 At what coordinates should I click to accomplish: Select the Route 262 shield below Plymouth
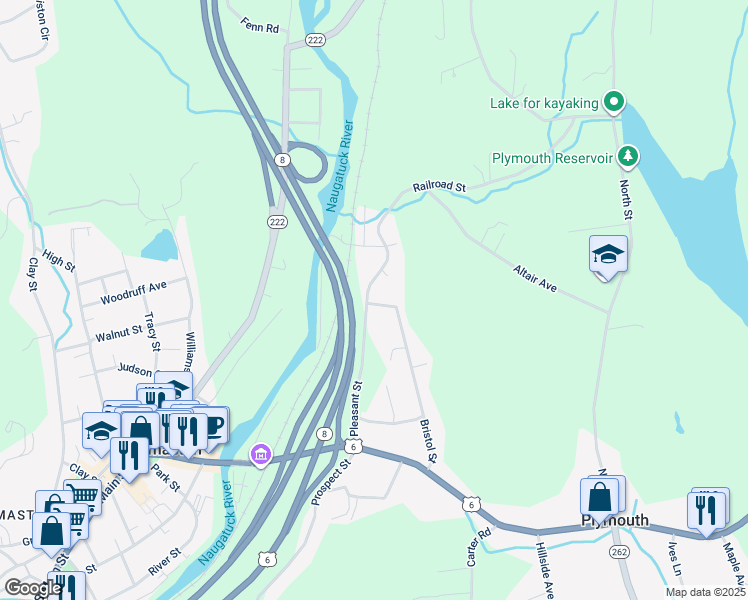pyautogui.click(x=619, y=552)
